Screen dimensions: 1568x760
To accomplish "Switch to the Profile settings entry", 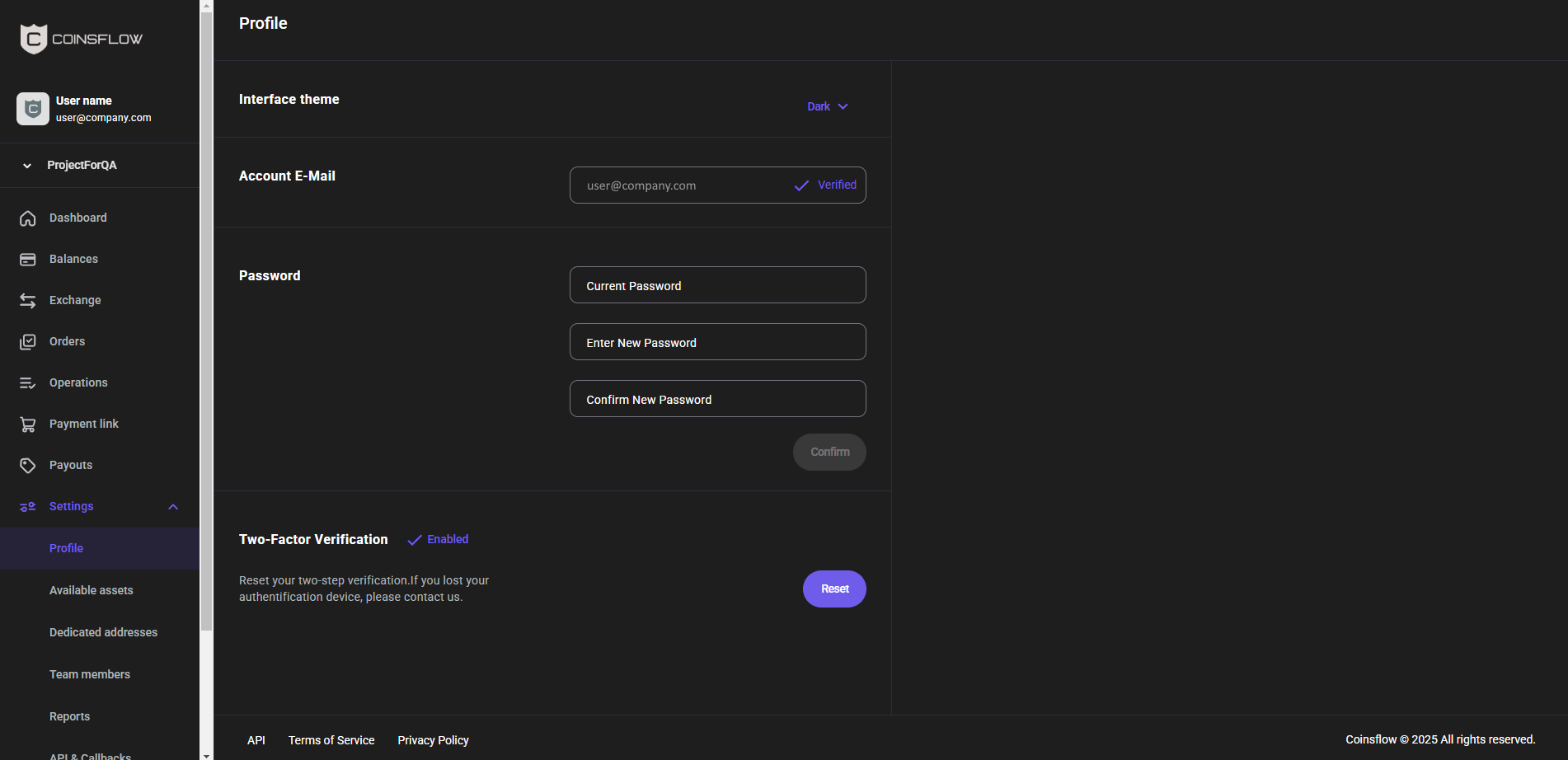I will pyautogui.click(x=66, y=548).
